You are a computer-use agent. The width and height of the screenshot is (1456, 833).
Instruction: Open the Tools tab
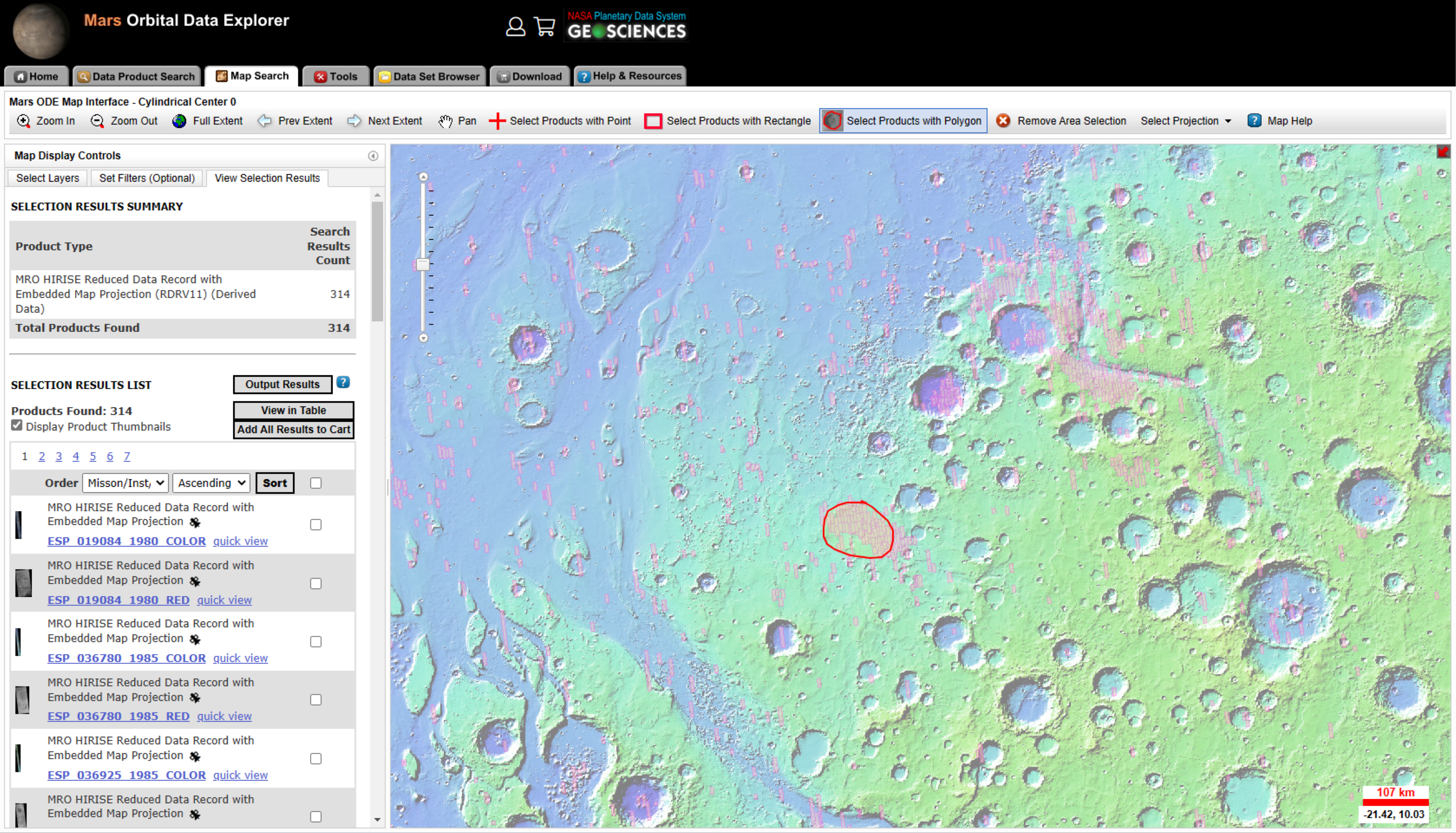(x=336, y=76)
